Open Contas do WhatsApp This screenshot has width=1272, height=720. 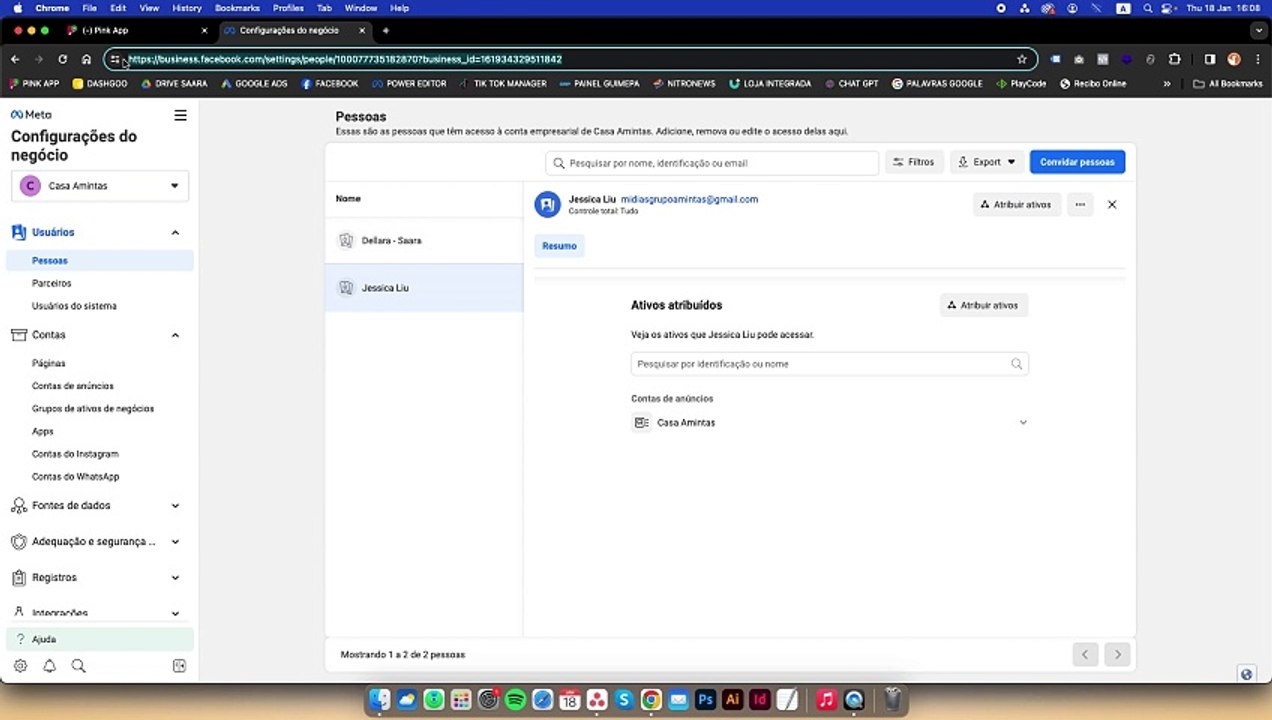tap(75, 477)
